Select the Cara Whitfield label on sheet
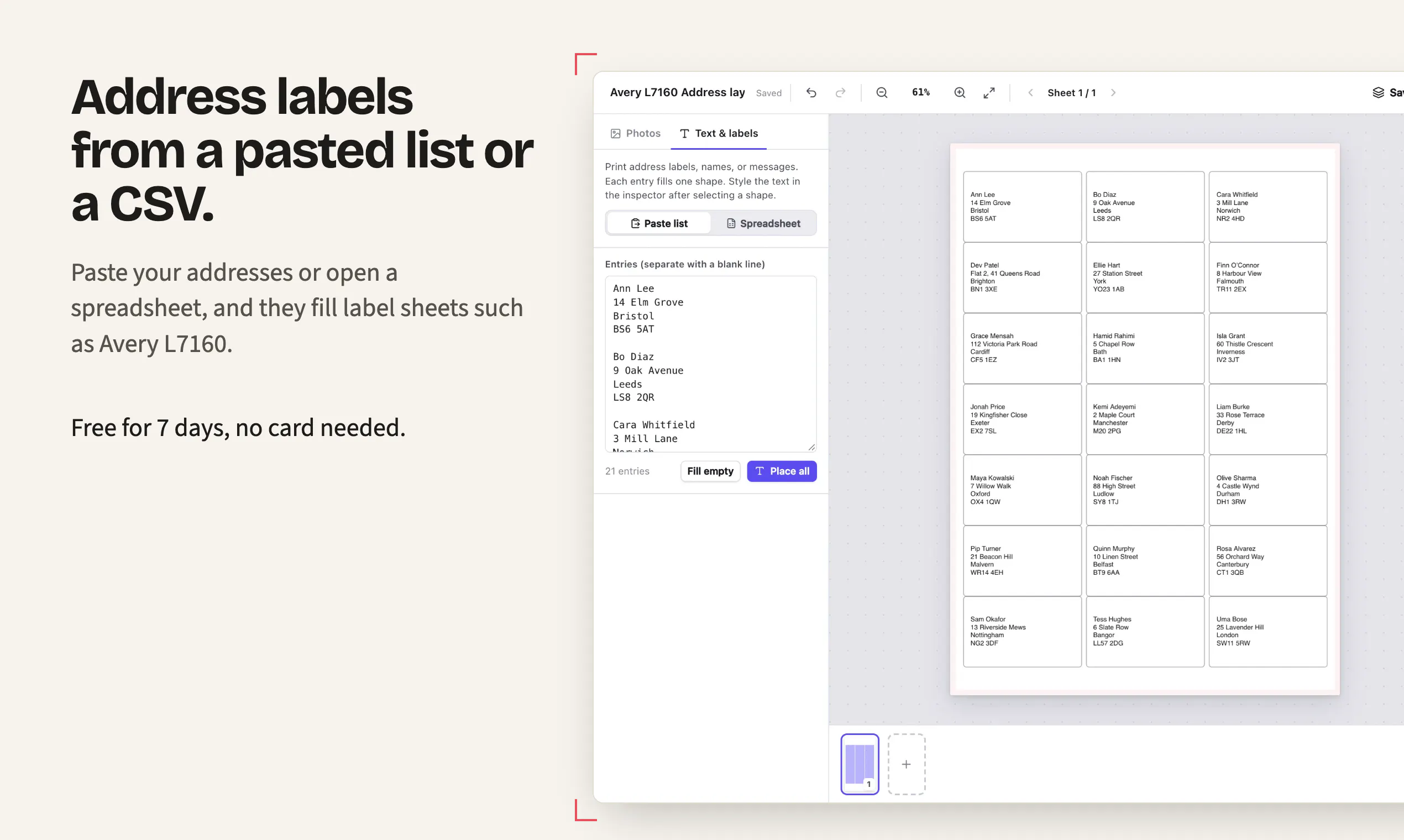The width and height of the screenshot is (1404, 840). pos(1267,207)
